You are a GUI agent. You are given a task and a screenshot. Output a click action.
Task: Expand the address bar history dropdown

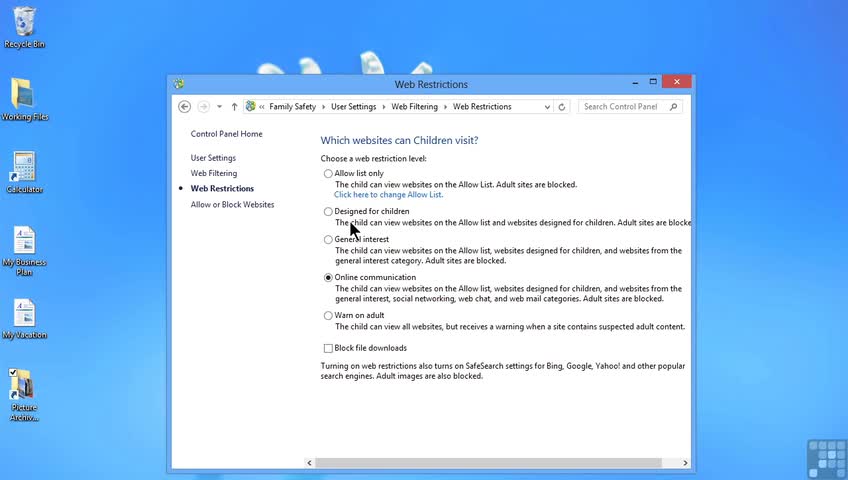pyautogui.click(x=547, y=107)
